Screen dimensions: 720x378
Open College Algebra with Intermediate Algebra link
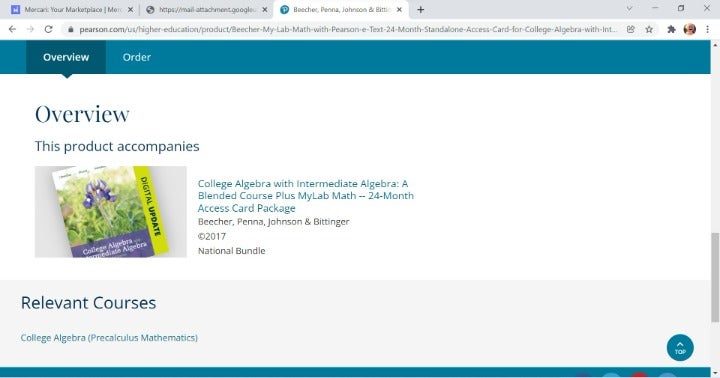[x=305, y=196]
